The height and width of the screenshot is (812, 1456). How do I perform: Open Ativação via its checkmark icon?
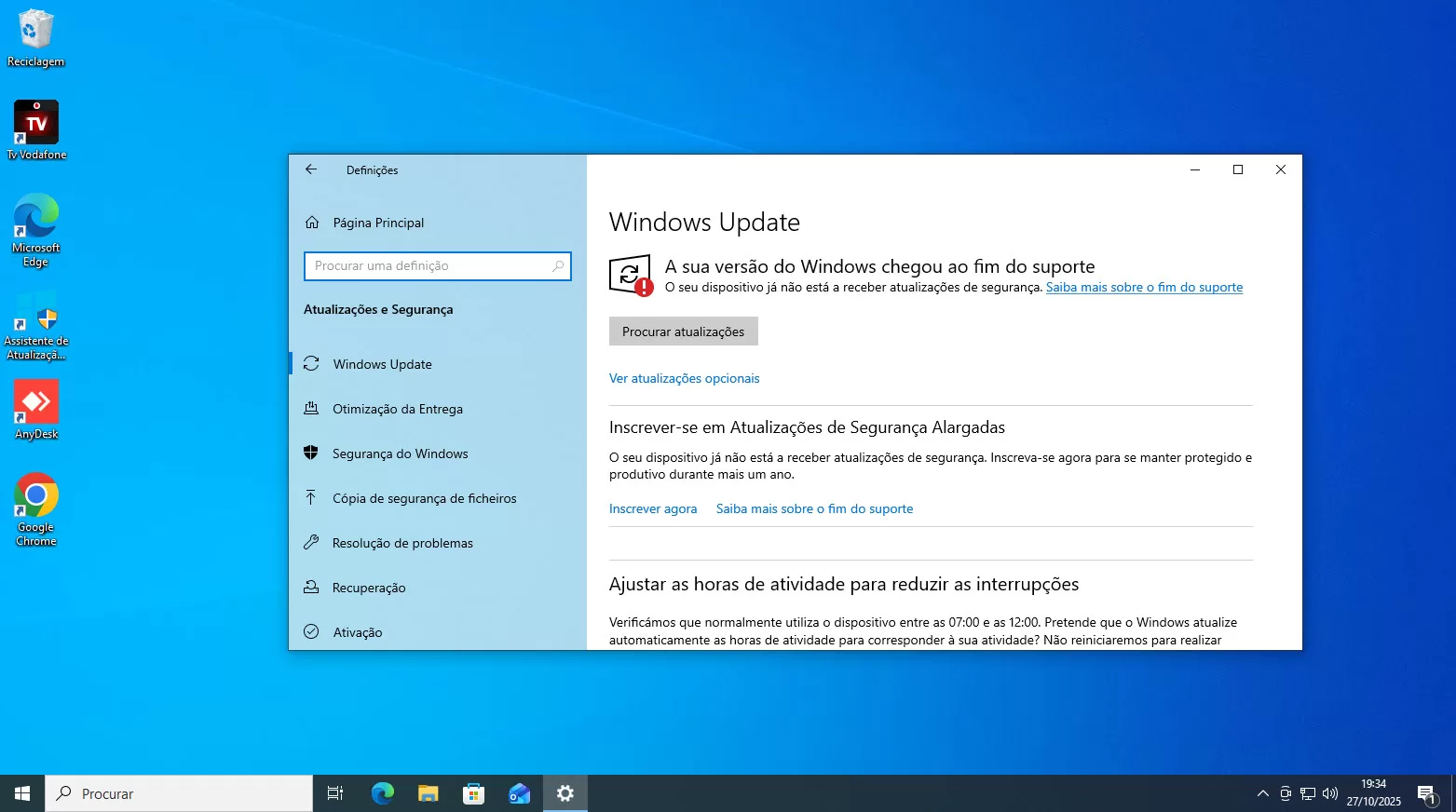(312, 632)
